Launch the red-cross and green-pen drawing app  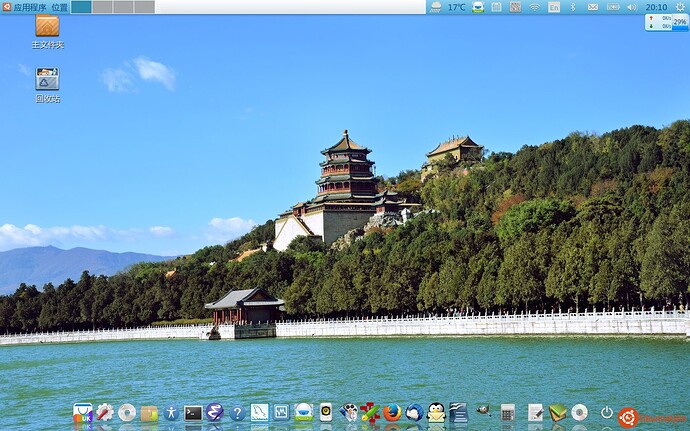tap(370, 413)
